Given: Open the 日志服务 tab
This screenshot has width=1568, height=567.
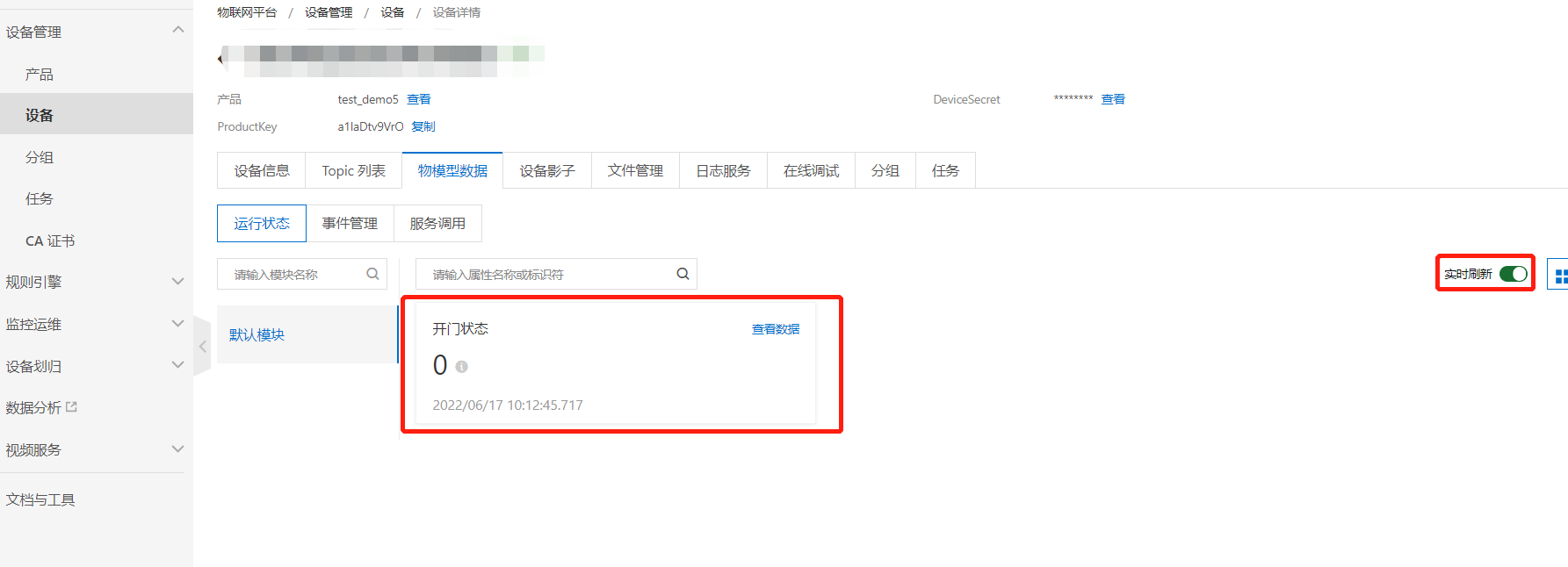Looking at the screenshot, I should (723, 170).
